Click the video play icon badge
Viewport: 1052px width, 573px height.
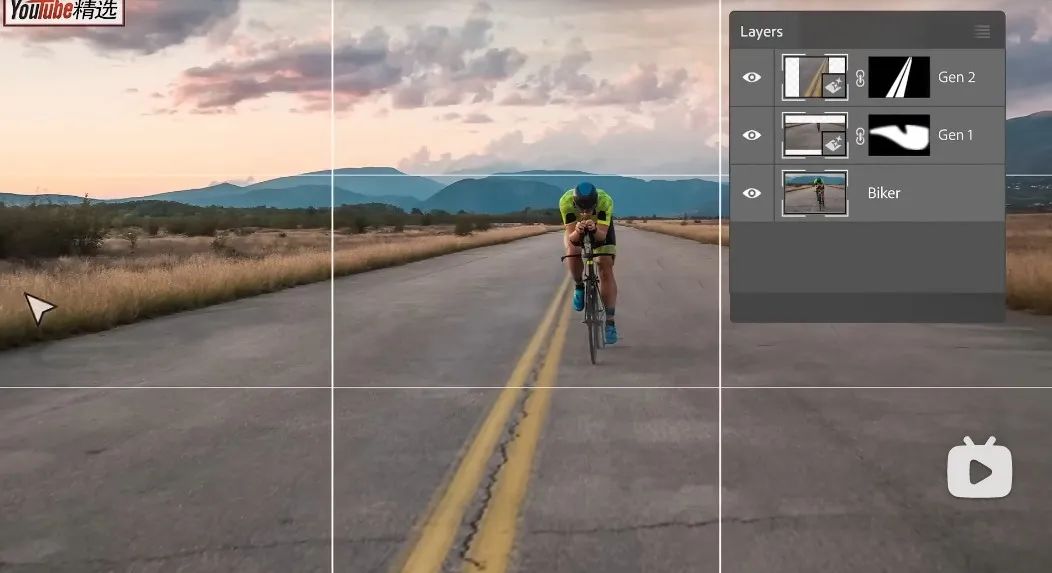(x=980, y=468)
